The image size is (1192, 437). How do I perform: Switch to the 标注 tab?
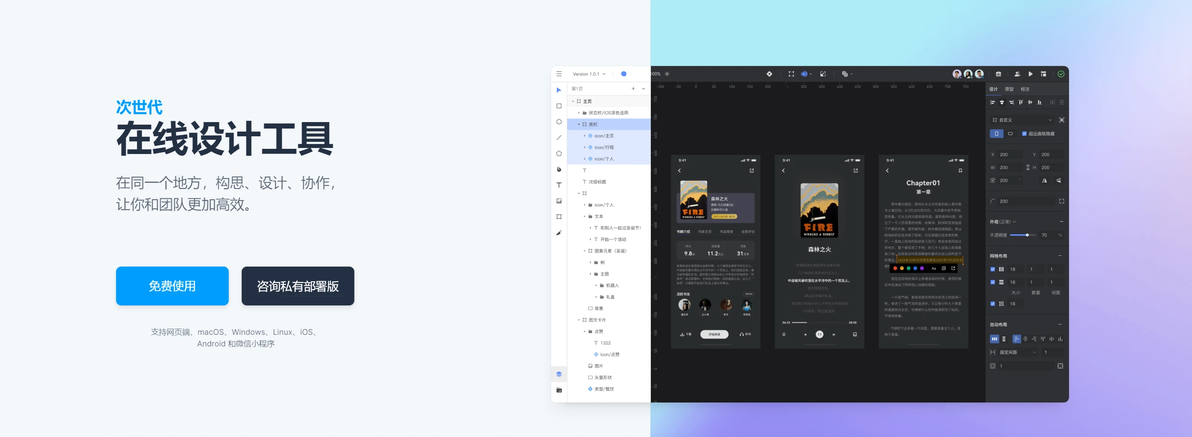point(1025,89)
